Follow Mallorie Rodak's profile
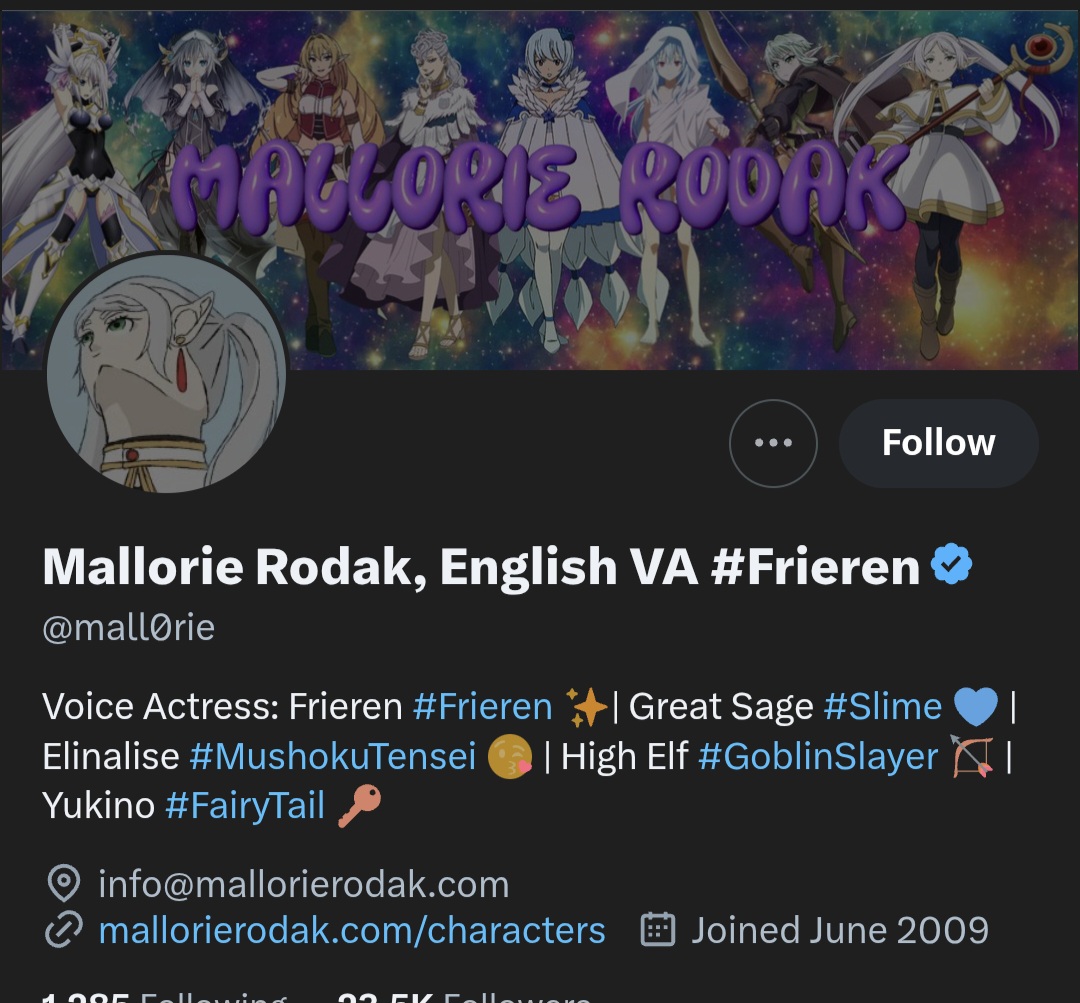Screen dimensions: 1080x1003 coord(938,443)
